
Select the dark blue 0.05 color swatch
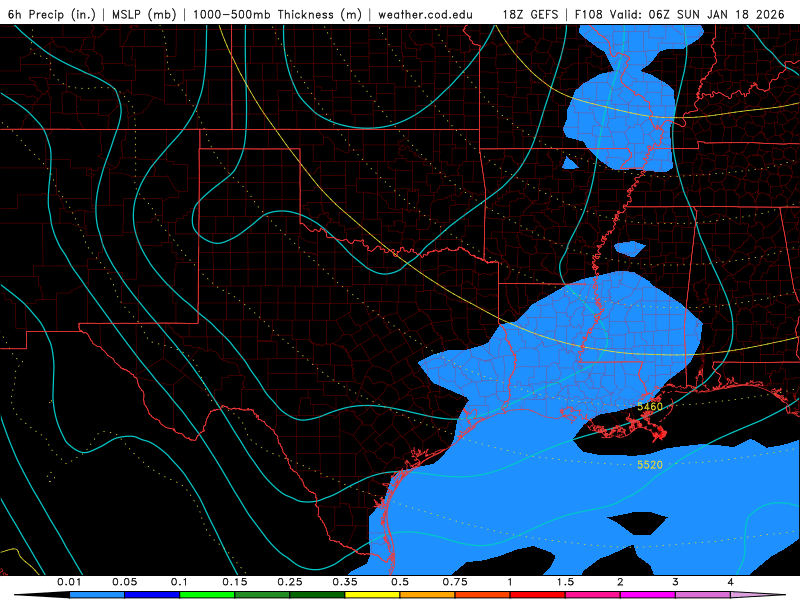(152, 595)
